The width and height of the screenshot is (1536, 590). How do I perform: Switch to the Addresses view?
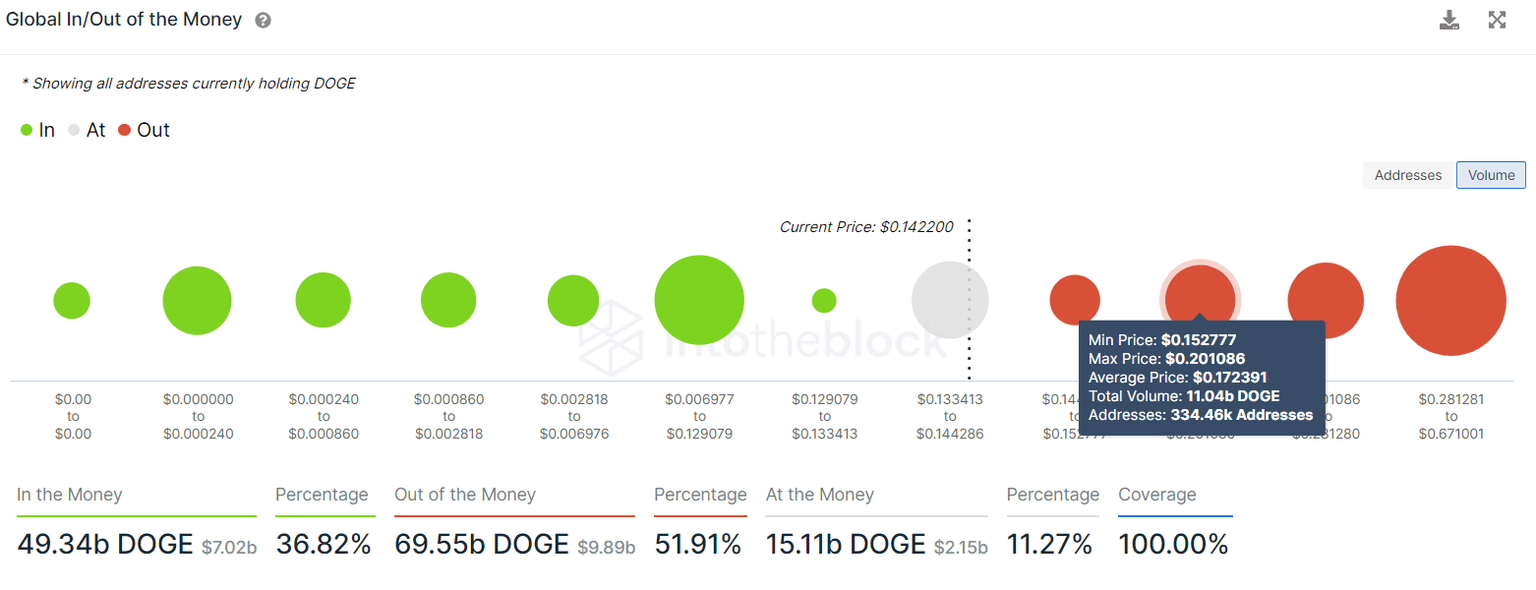pyautogui.click(x=1408, y=175)
